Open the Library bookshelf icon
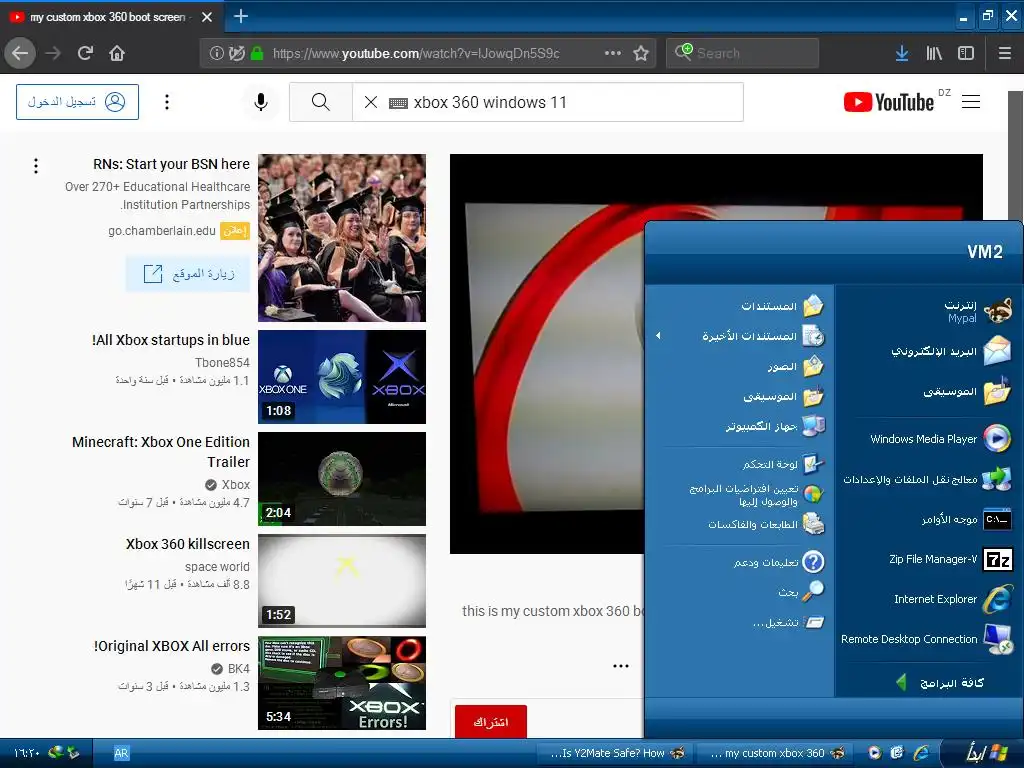Screen dimensions: 1024x768 pos(934,53)
